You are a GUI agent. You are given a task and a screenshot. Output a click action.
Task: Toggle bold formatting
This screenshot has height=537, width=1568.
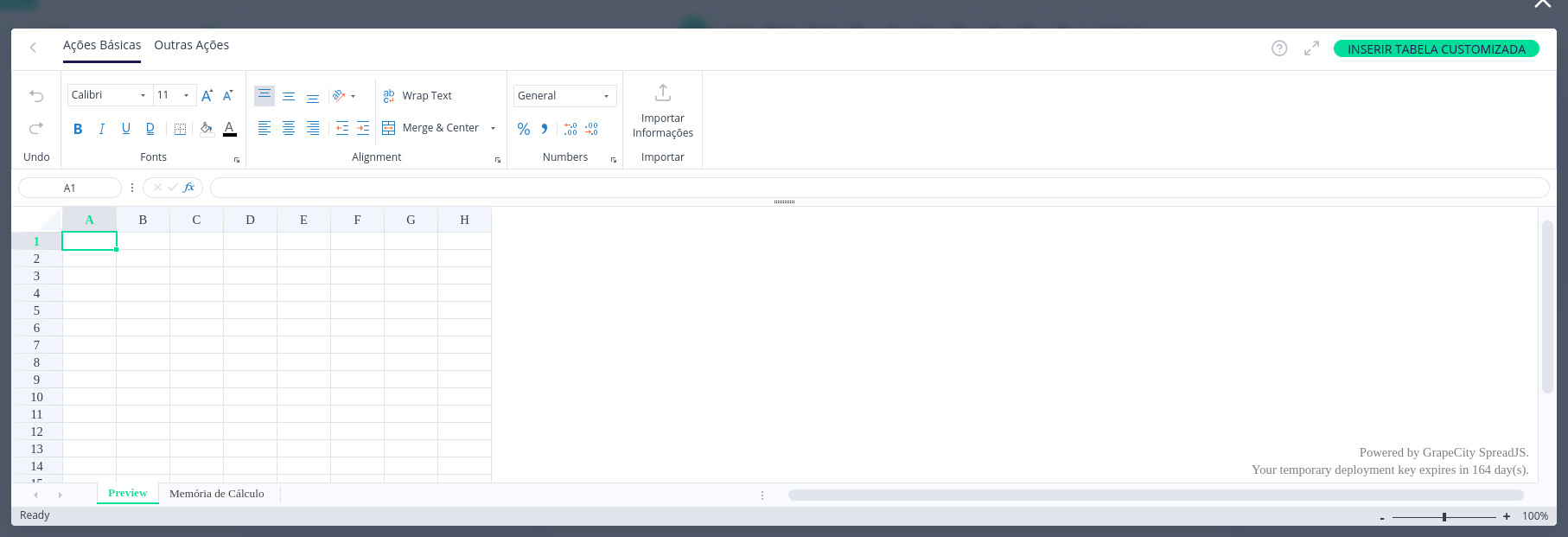pos(78,129)
